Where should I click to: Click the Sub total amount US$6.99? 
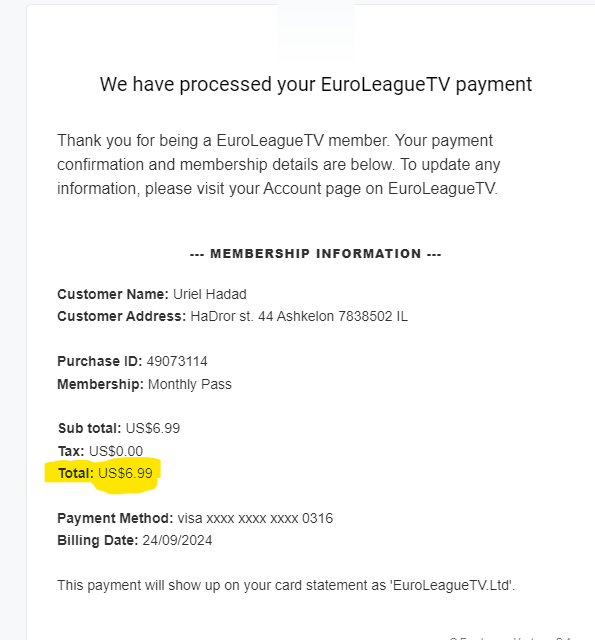click(x=153, y=428)
